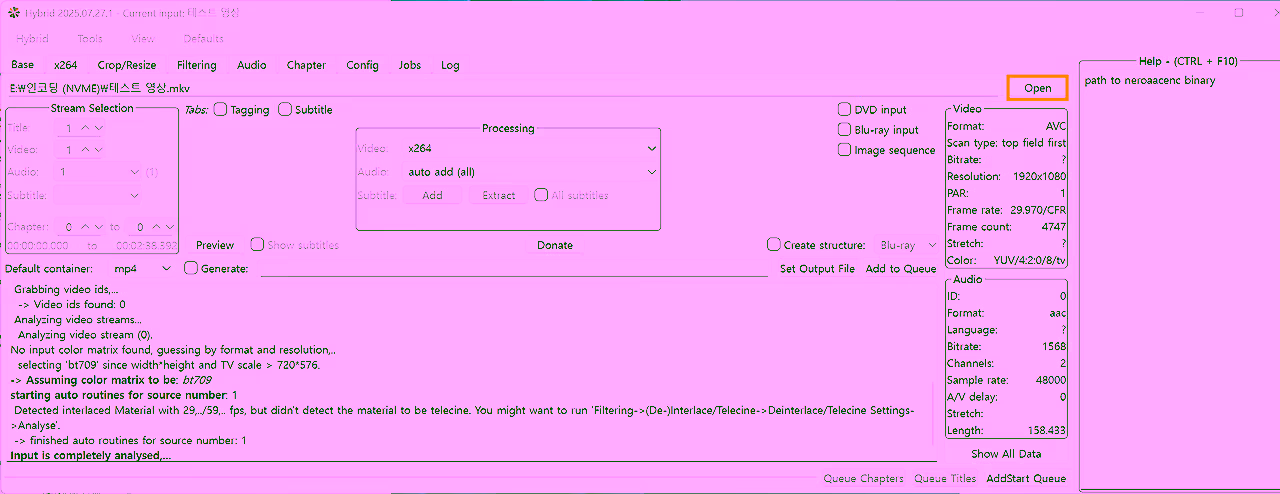1280x494 pixels.
Task: Open the Audio tab
Action: [252, 65]
